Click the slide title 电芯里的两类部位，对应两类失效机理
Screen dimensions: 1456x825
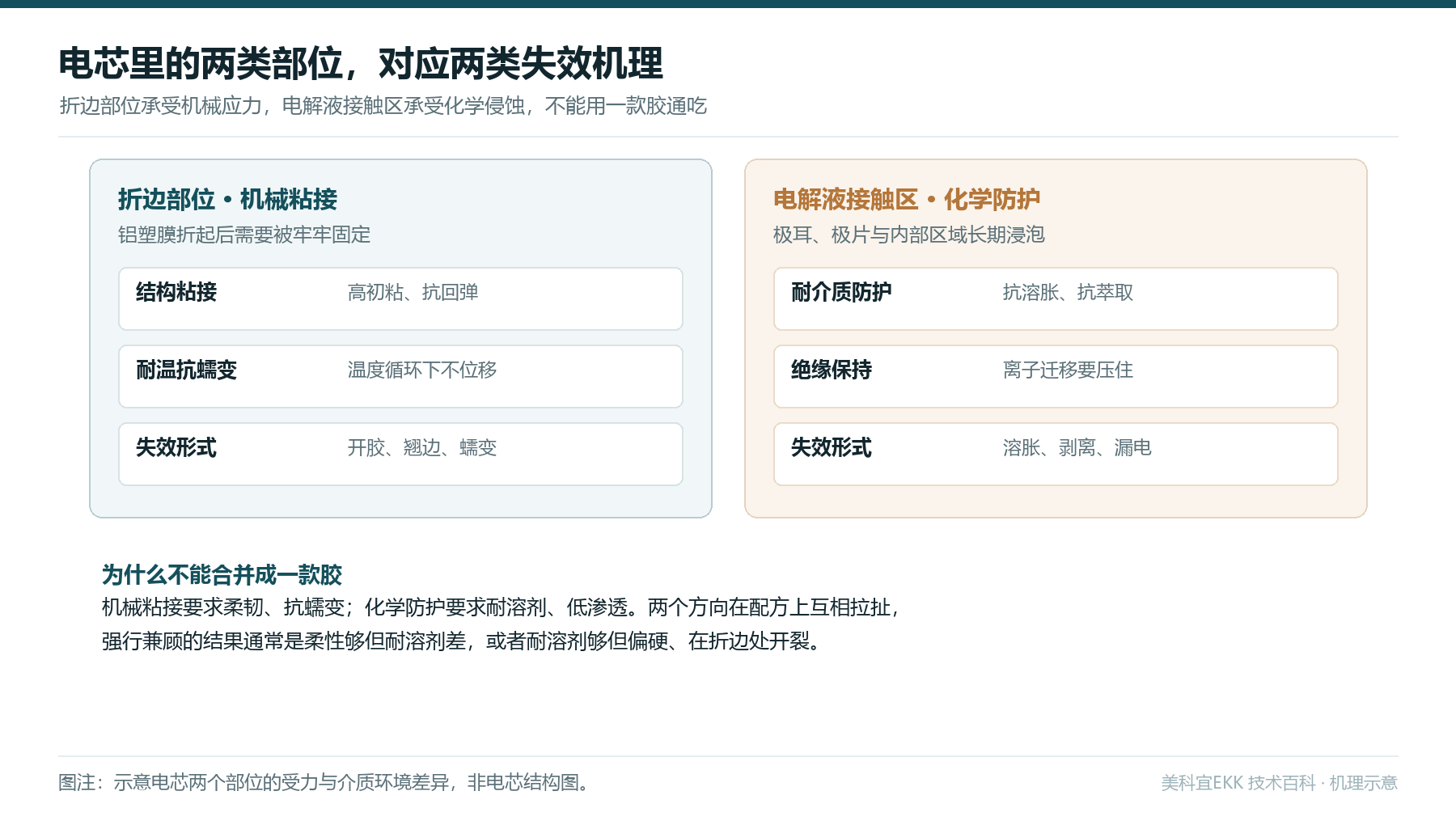point(361,63)
